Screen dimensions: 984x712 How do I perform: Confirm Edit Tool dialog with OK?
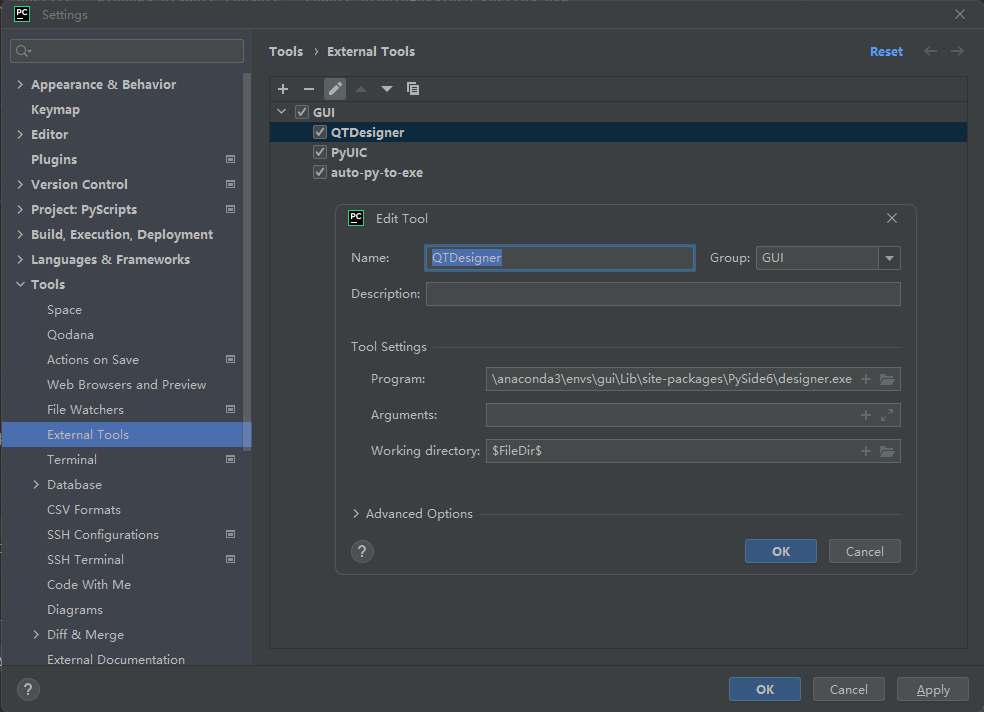[x=781, y=551]
